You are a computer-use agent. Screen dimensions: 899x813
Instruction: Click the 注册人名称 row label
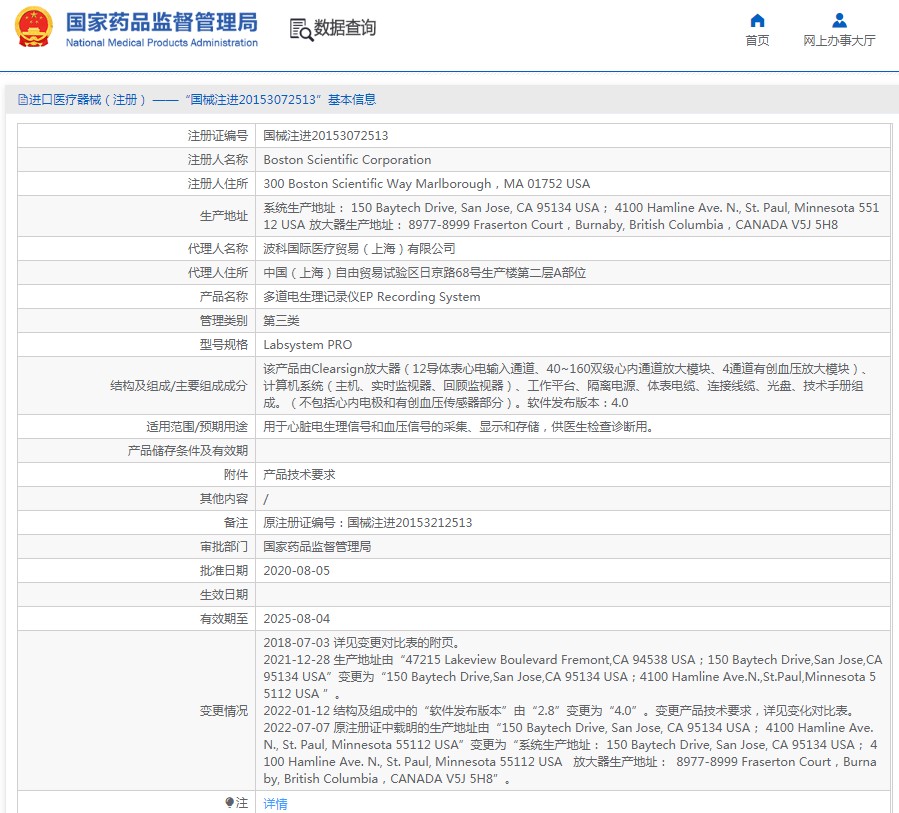(x=218, y=160)
